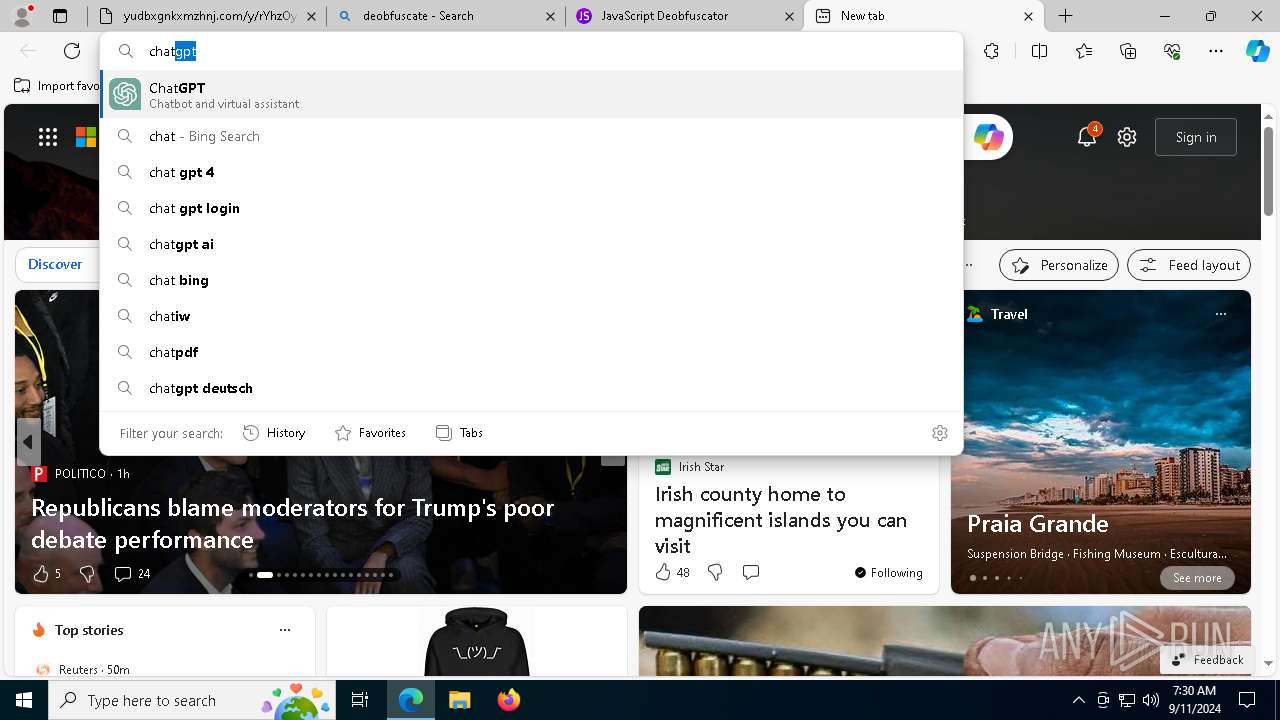This screenshot has height=720, width=1280.
Task: Go to previous story in carousel
Action: pos(28,441)
